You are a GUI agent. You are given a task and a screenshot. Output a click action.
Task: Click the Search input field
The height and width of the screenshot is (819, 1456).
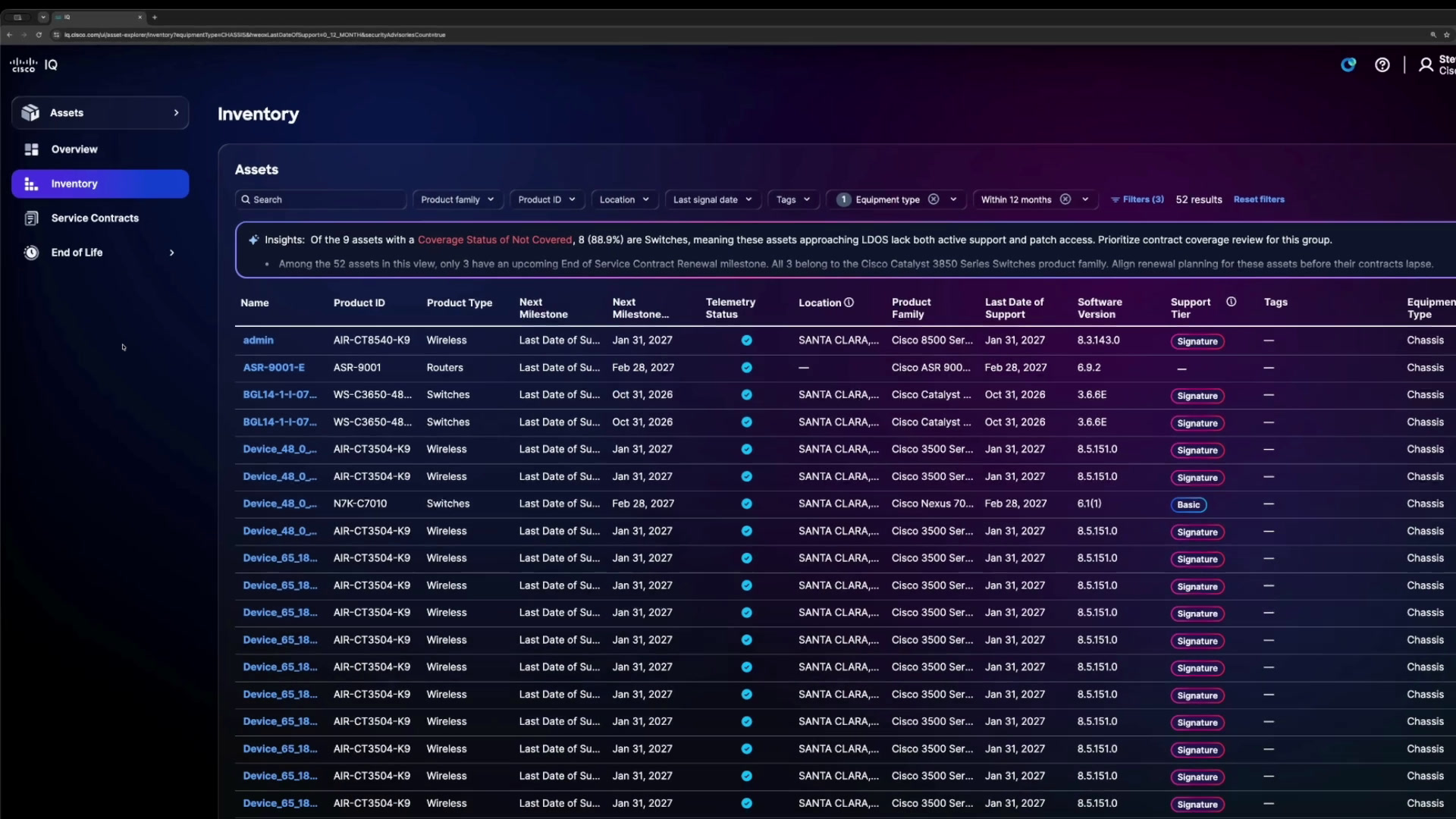pos(321,199)
